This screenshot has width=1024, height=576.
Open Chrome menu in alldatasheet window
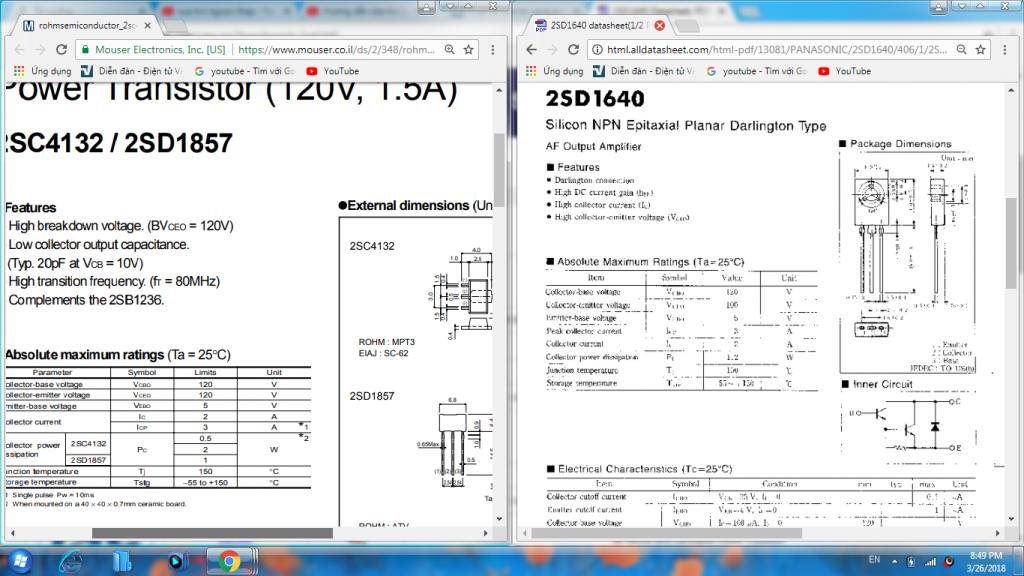1004,50
